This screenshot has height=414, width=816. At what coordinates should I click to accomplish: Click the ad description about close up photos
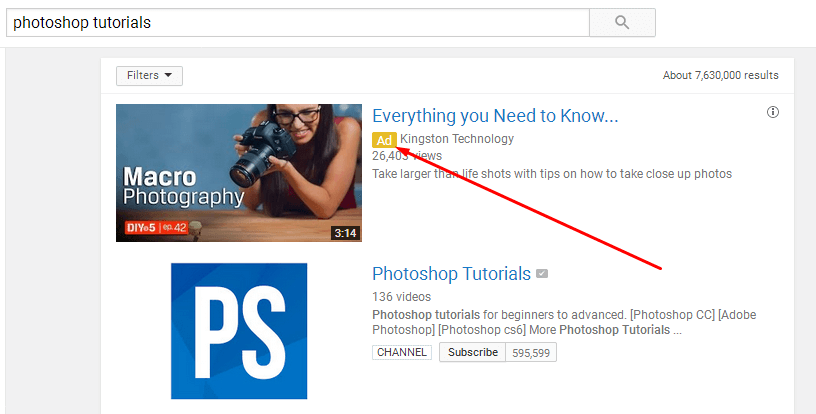(552, 174)
